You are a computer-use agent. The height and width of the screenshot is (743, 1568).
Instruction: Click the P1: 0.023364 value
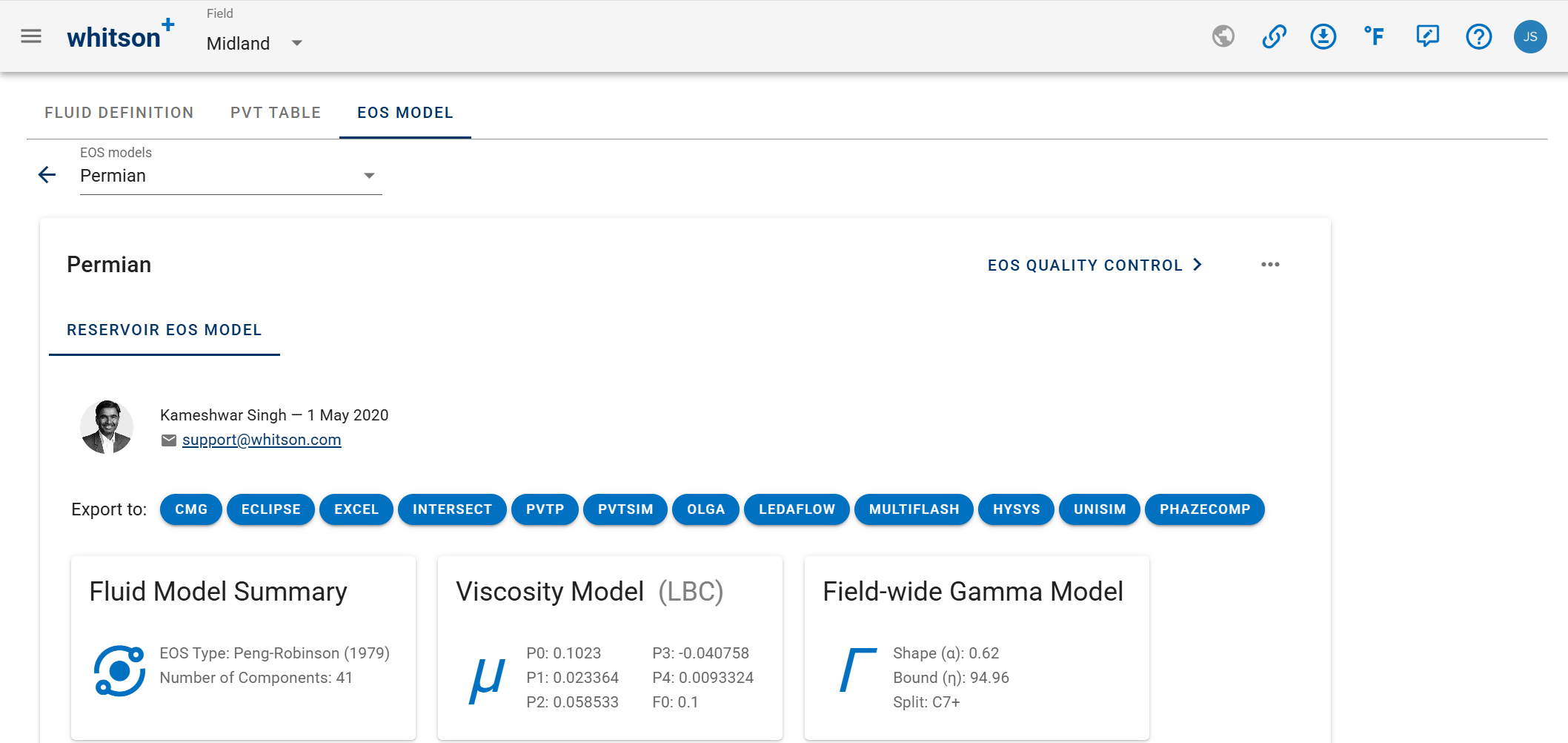click(x=573, y=678)
